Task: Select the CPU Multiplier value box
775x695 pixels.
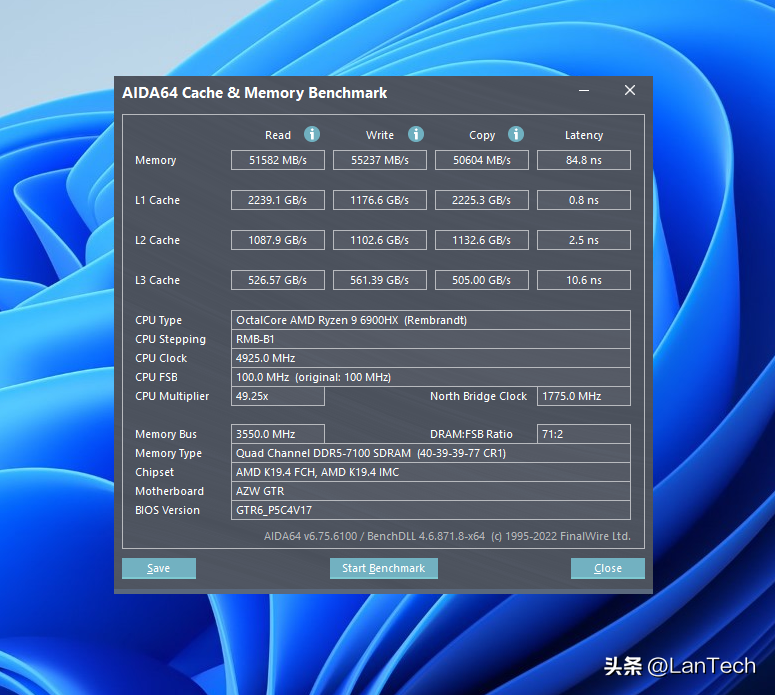Action: click(278, 396)
